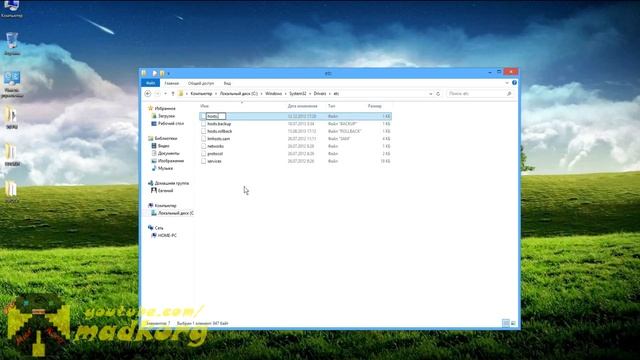Sort by the Тип column header
640x360 pixels.
(x=331, y=106)
